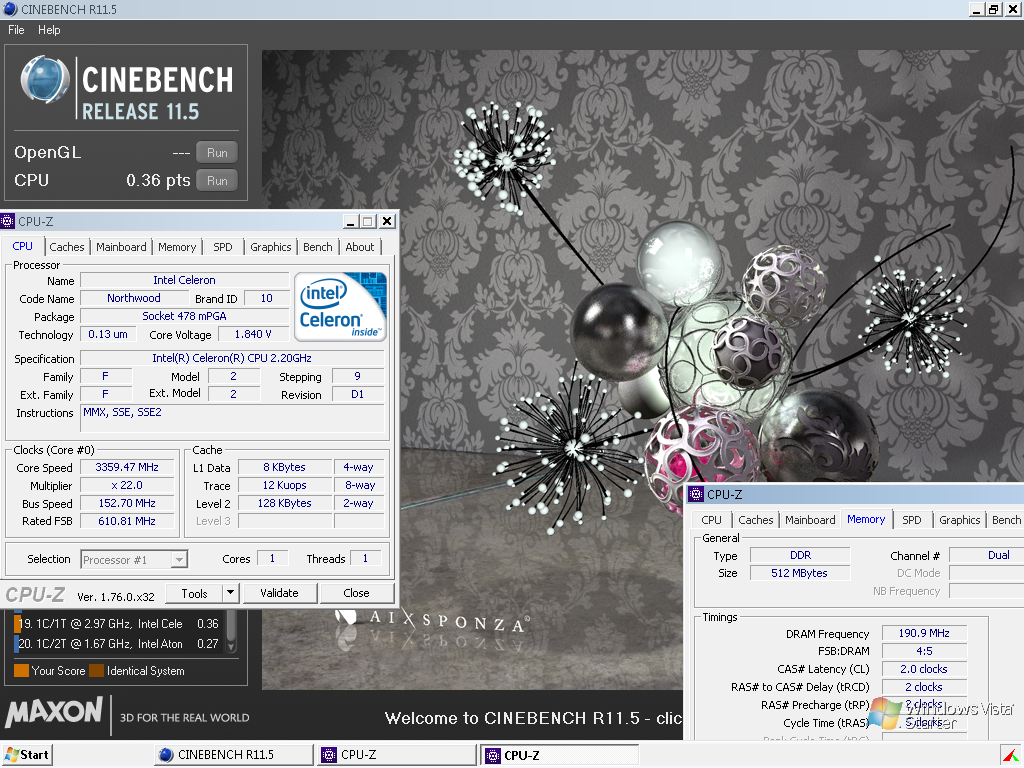This screenshot has height=768, width=1024.
Task: Click the Cinebench globe logo icon
Action: (44, 80)
